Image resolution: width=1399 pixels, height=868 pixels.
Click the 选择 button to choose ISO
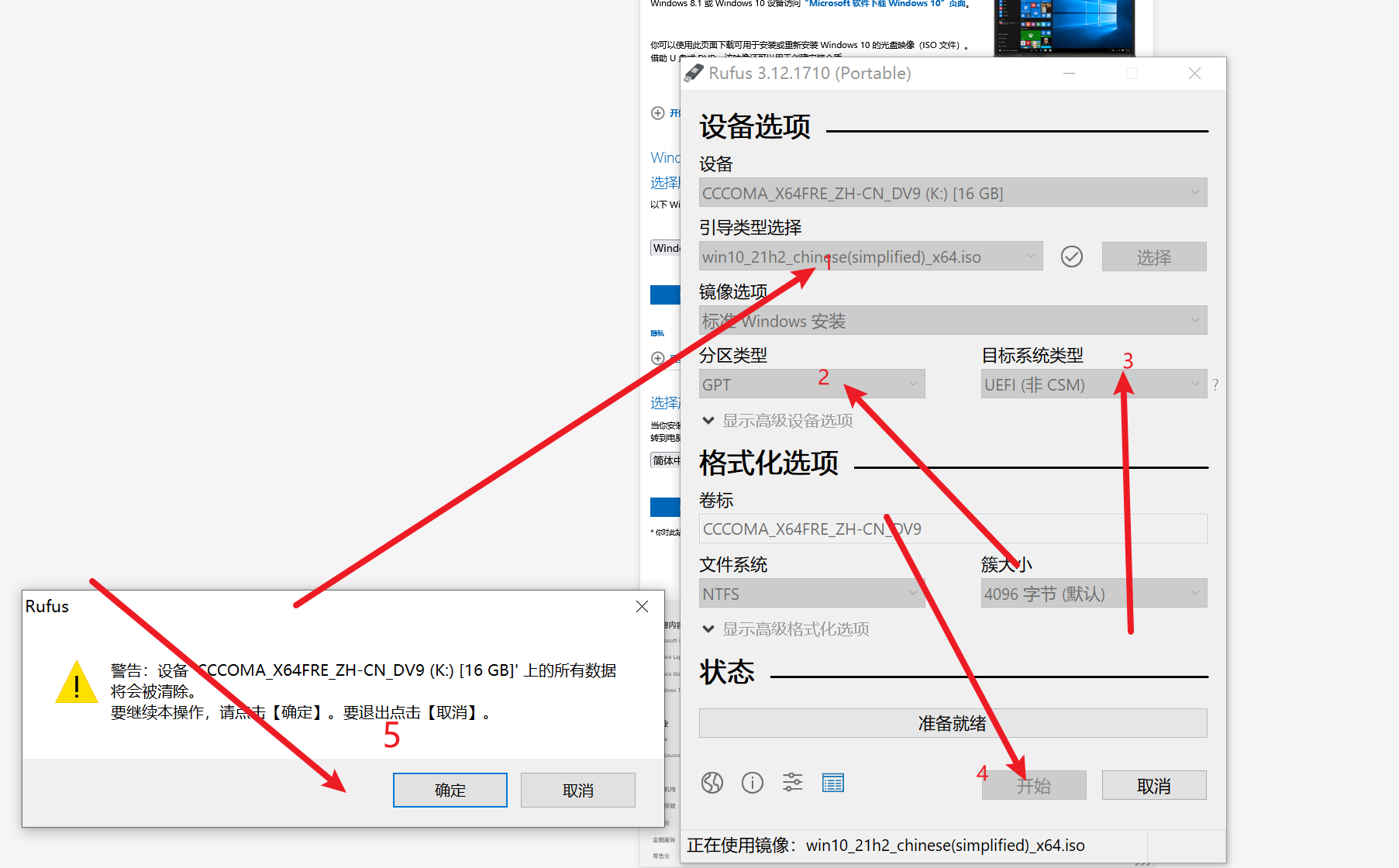(x=1153, y=257)
